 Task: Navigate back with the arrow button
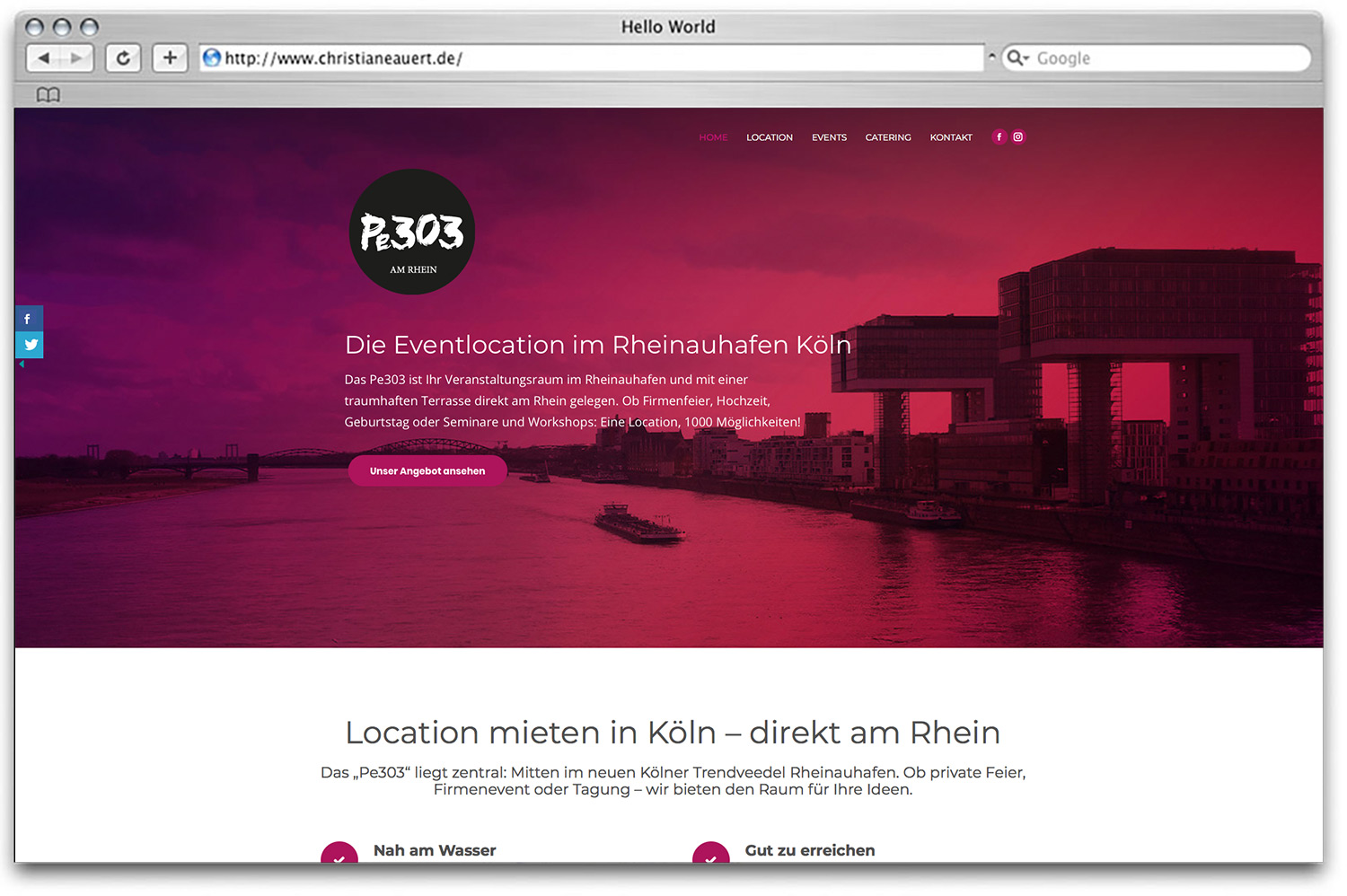point(44,57)
